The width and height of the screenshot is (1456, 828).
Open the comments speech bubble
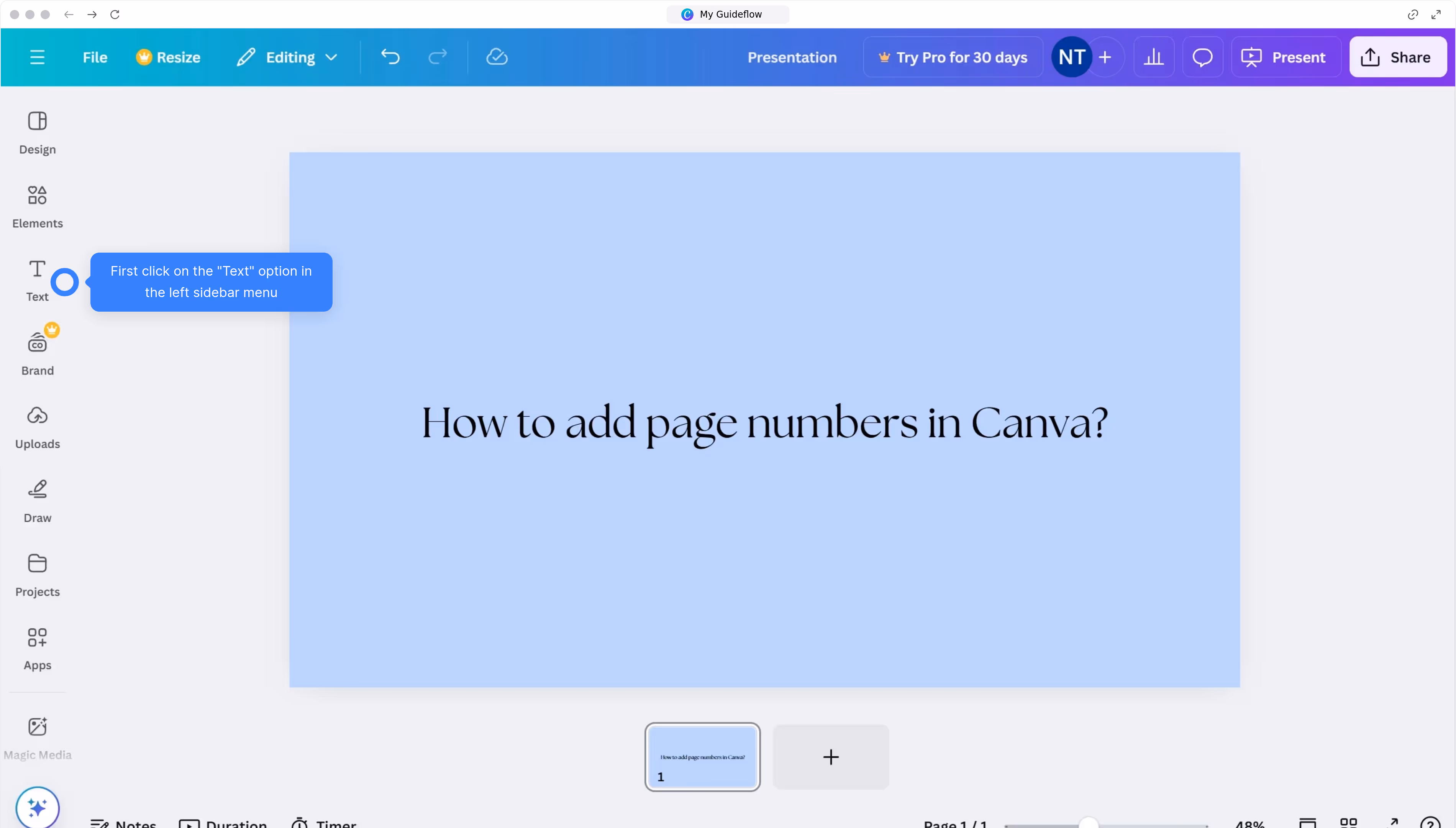point(1202,57)
